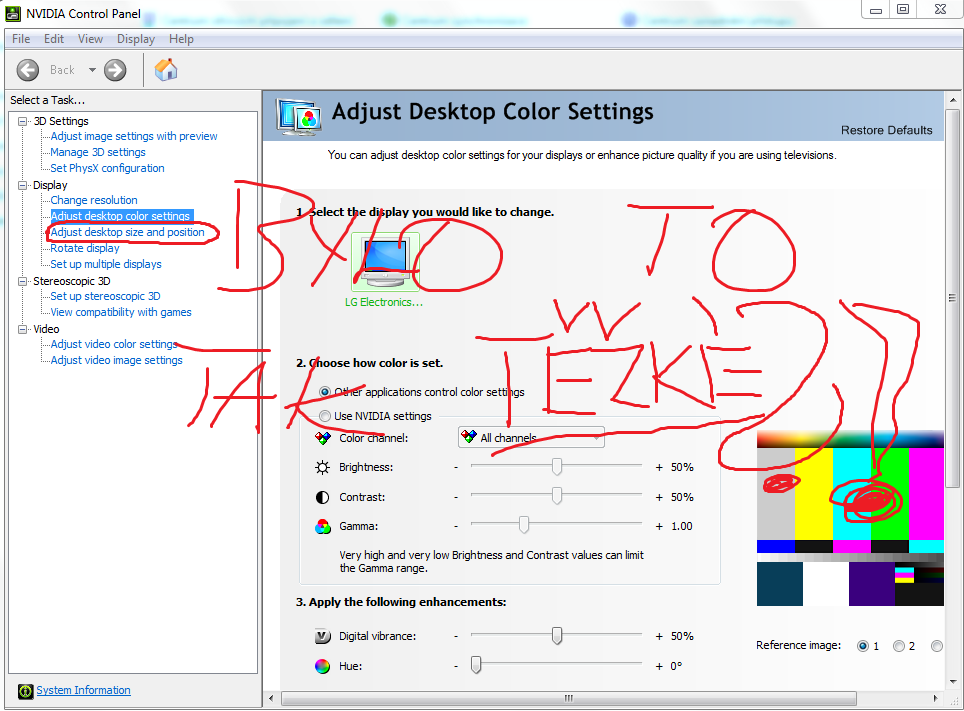The image size is (964, 711).
Task: Click the Back arrow toolbar icon
Action: [28, 69]
